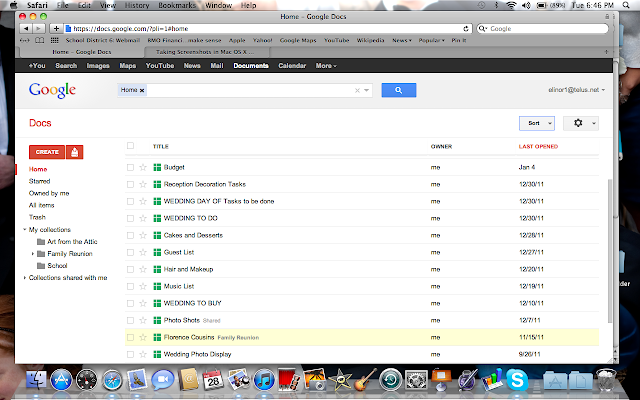Screen dimensions: 640x400
Task: Click the red upload button beside Create
Action: point(75,152)
